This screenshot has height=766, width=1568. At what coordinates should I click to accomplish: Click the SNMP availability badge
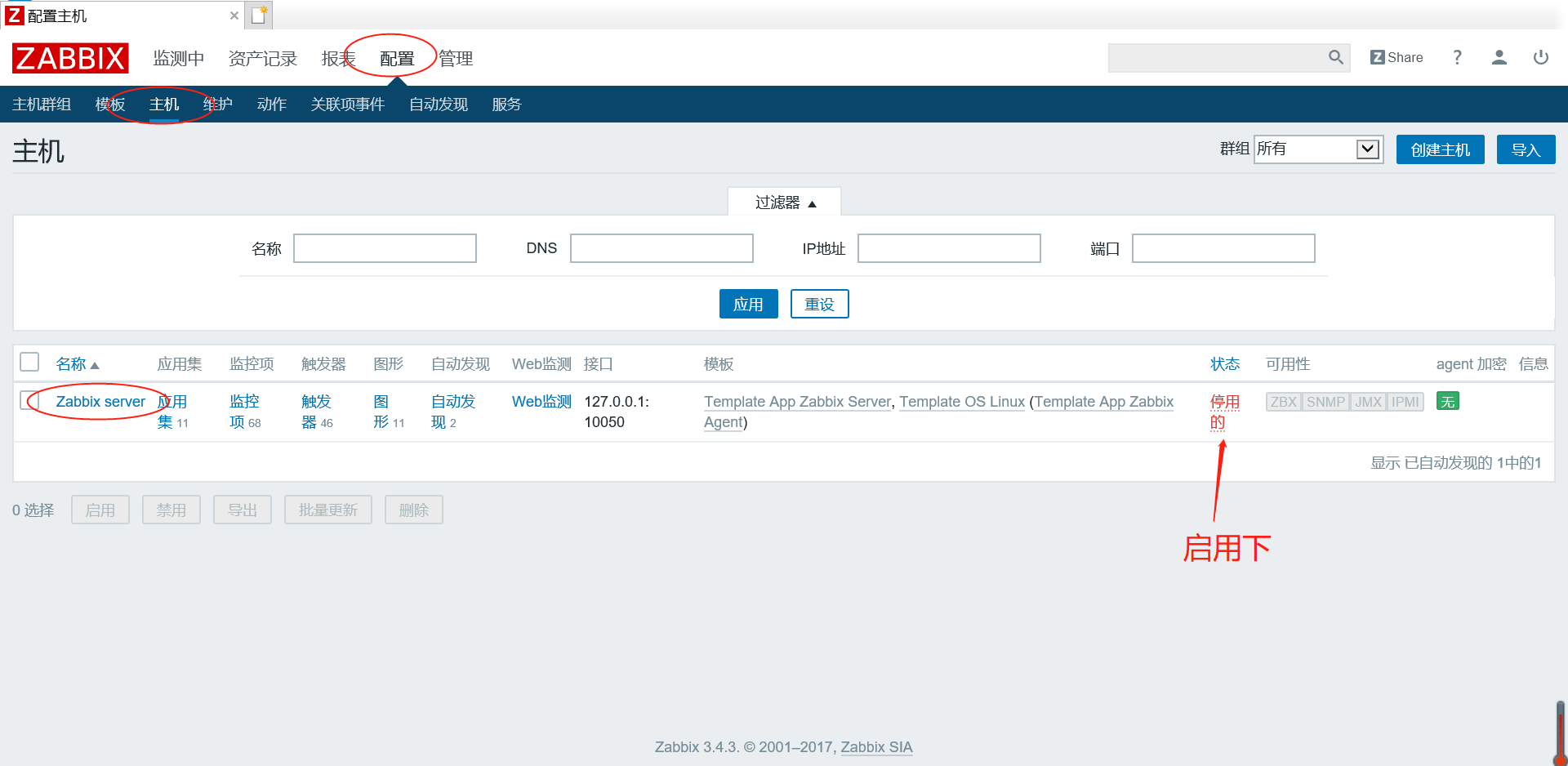1325,402
